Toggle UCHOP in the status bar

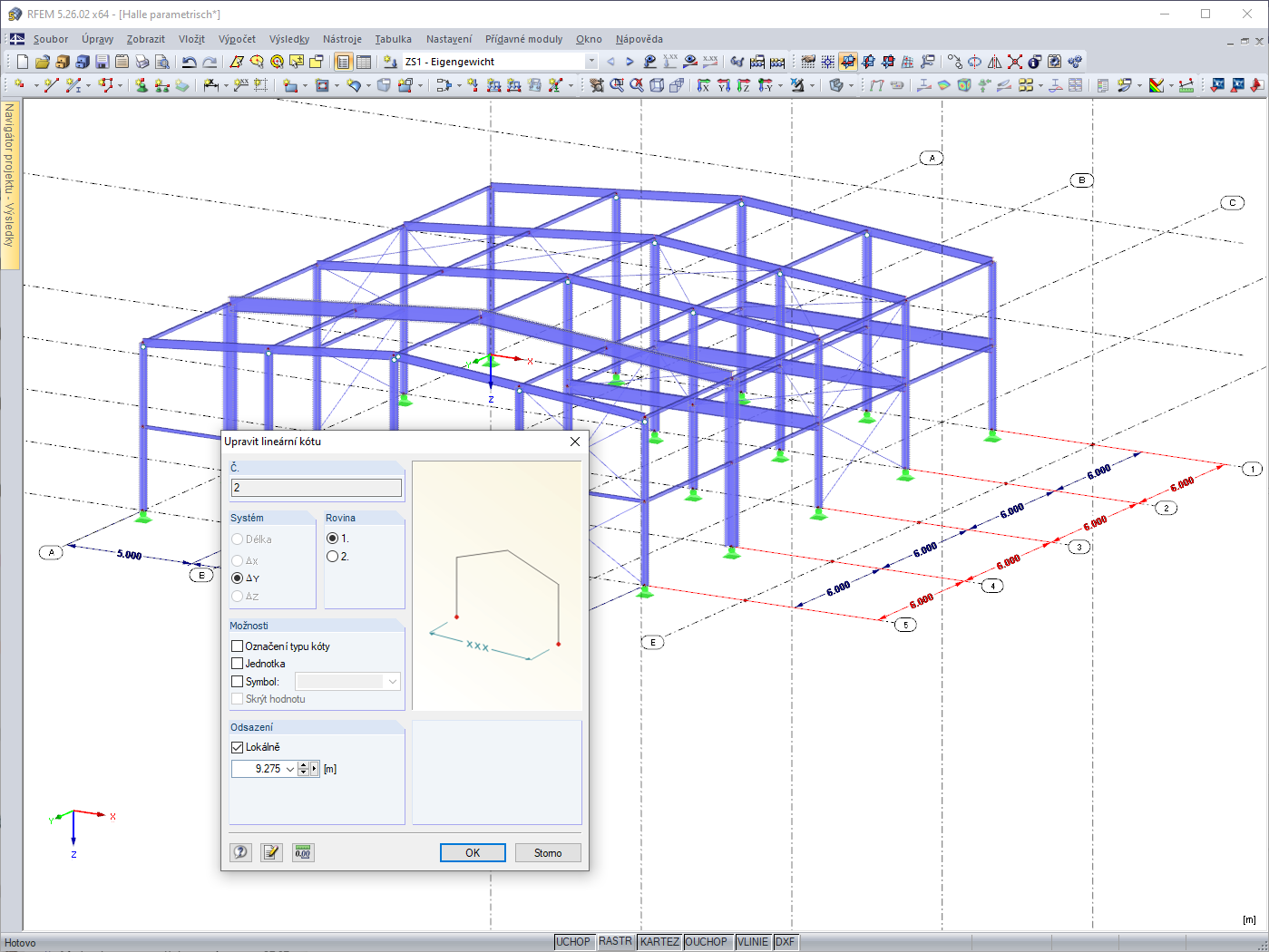pos(573,942)
